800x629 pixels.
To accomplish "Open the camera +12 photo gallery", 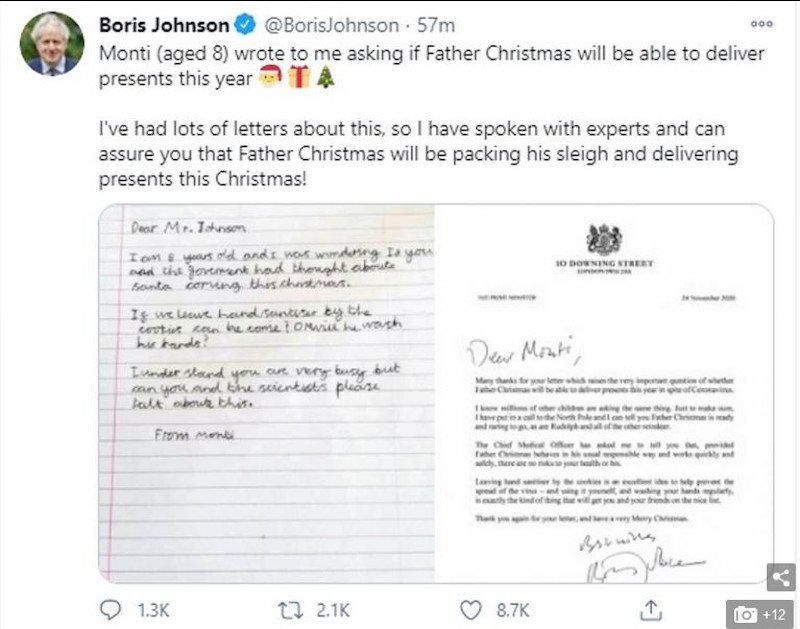I will 761,613.
